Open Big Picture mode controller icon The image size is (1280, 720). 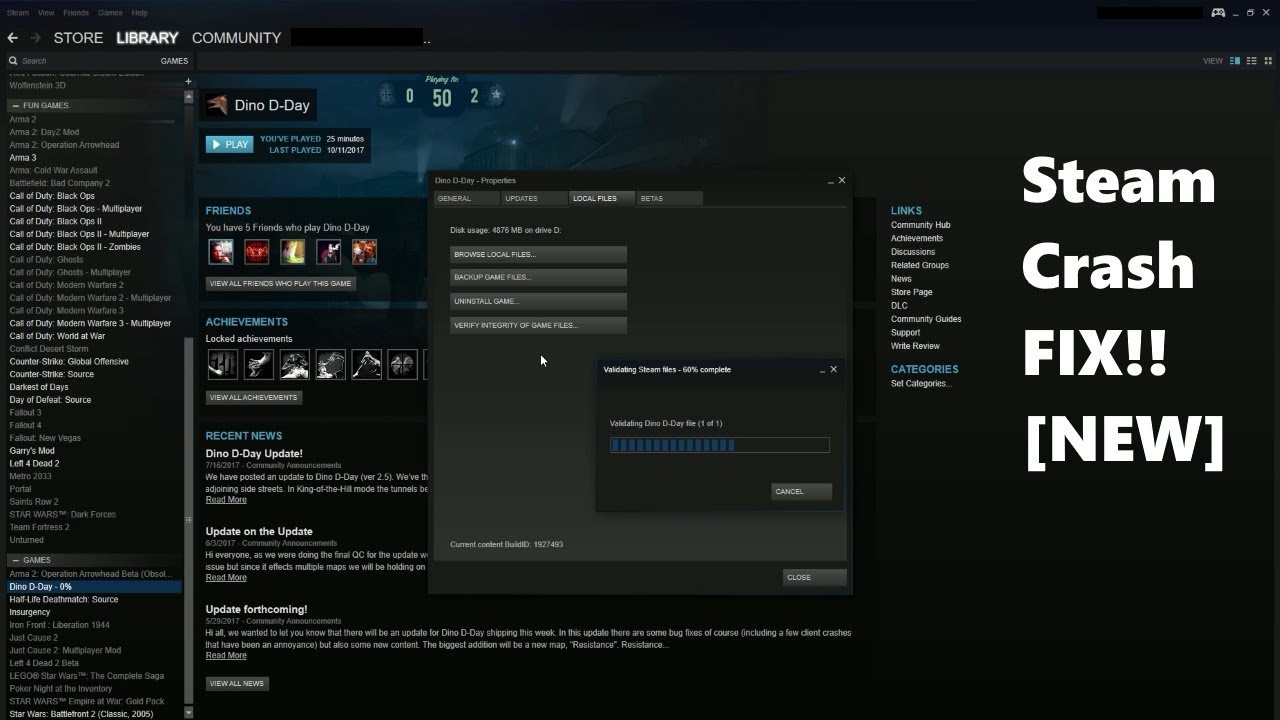tap(1218, 13)
